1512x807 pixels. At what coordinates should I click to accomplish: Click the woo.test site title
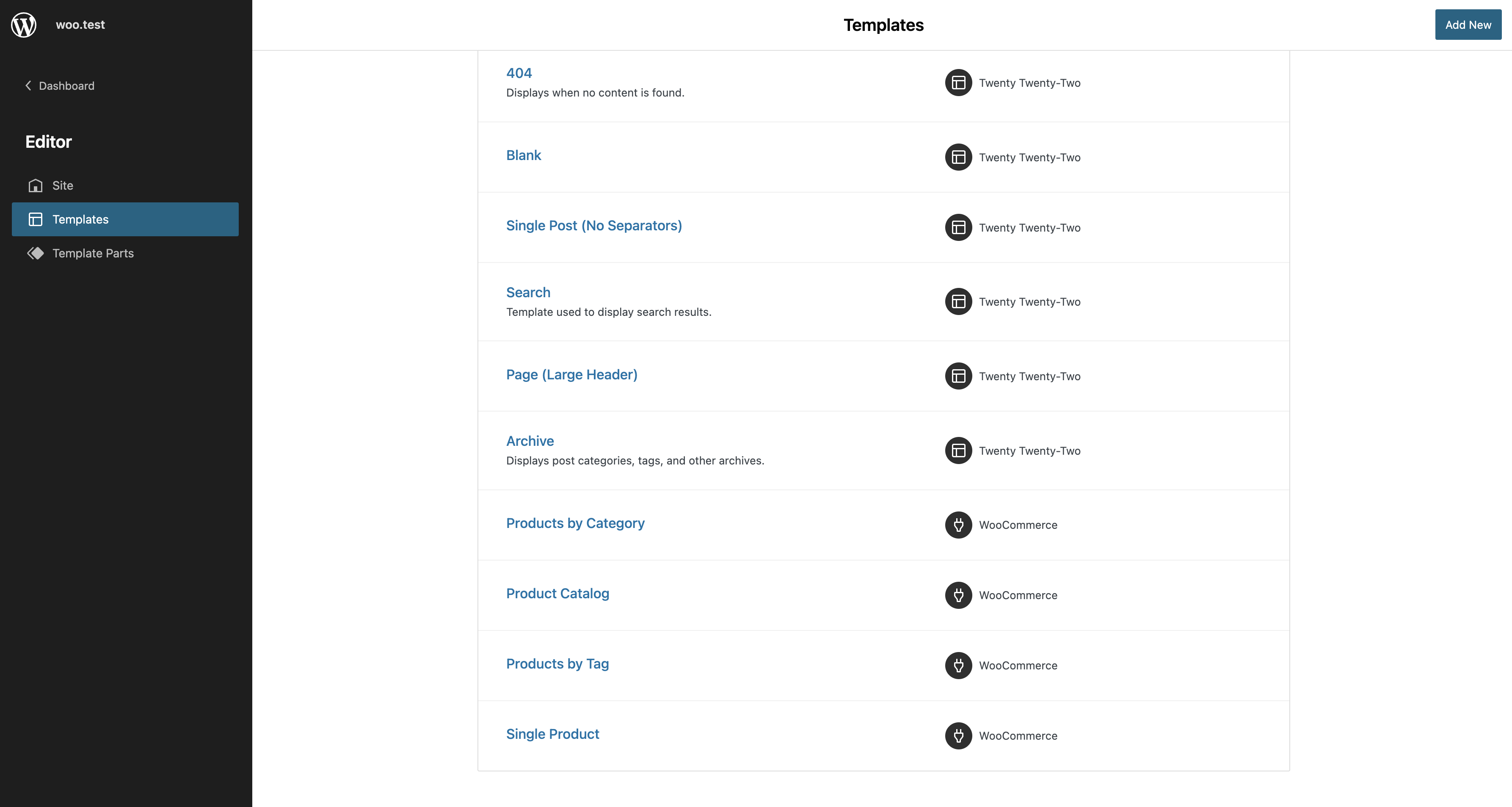[x=80, y=25]
